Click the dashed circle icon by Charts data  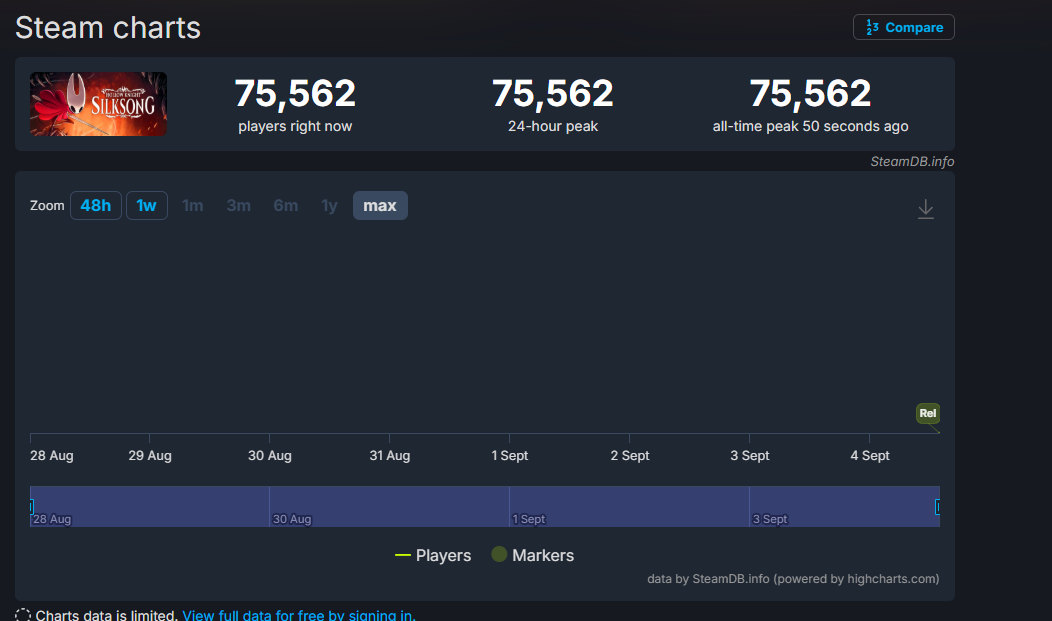tap(23, 615)
